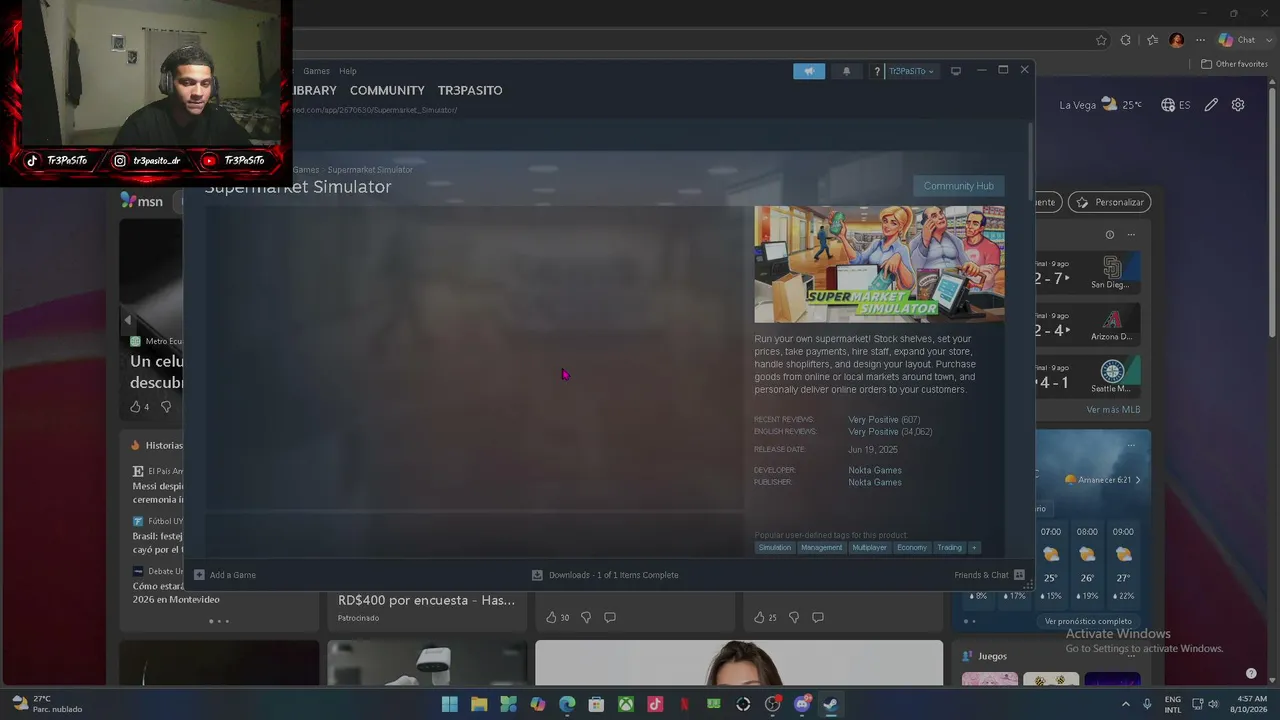Click the MSN edit pencil icon

pos(1211,105)
